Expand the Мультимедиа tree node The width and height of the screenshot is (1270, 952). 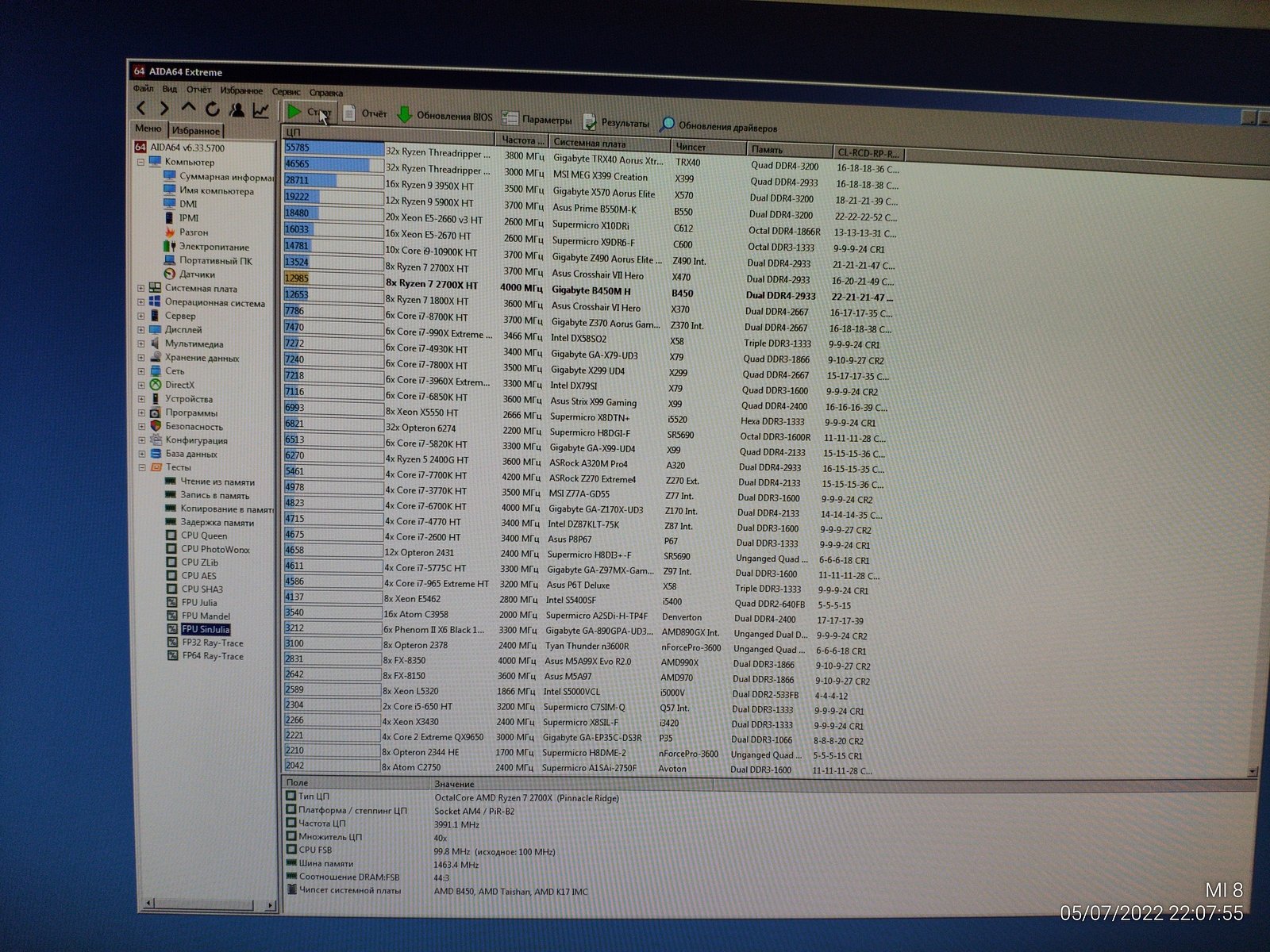point(140,344)
